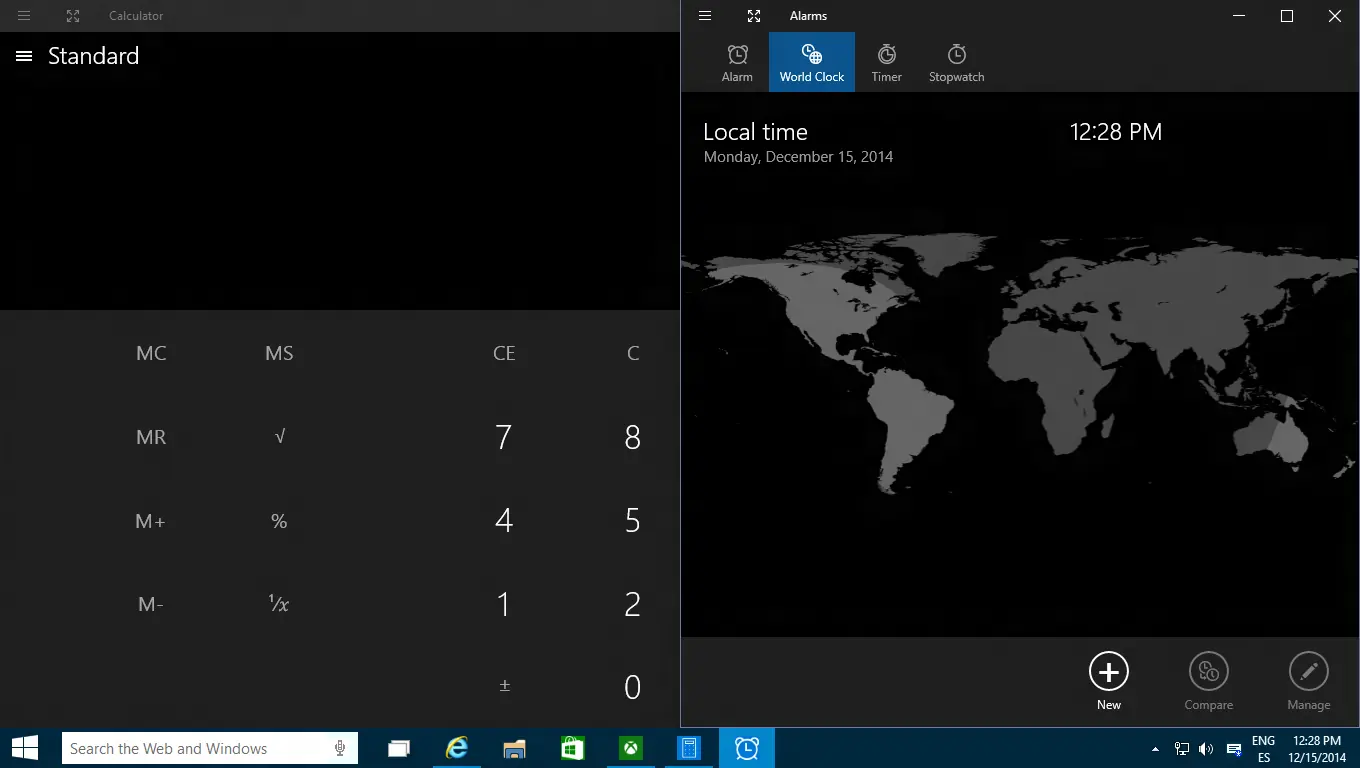Select the Stopwatch icon in Alarms
This screenshot has height=768, width=1360.
click(x=956, y=61)
